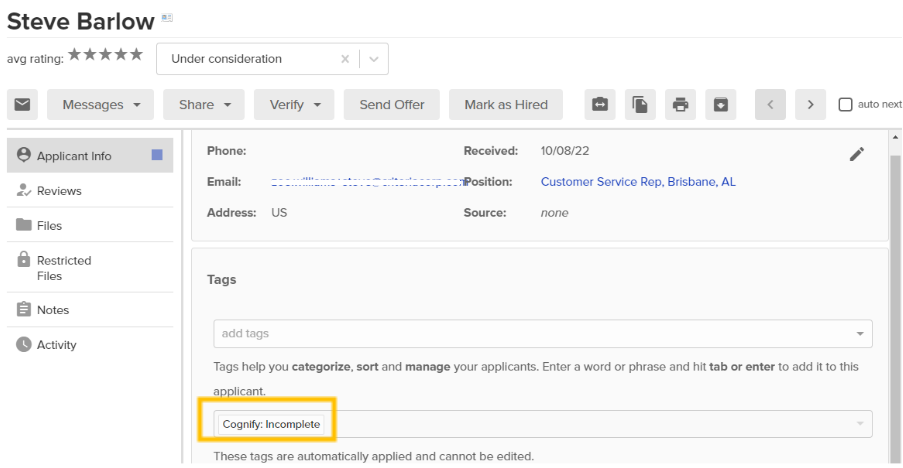Click the briefcase transfer position icon
Screen dimensions: 903x468
point(599,105)
